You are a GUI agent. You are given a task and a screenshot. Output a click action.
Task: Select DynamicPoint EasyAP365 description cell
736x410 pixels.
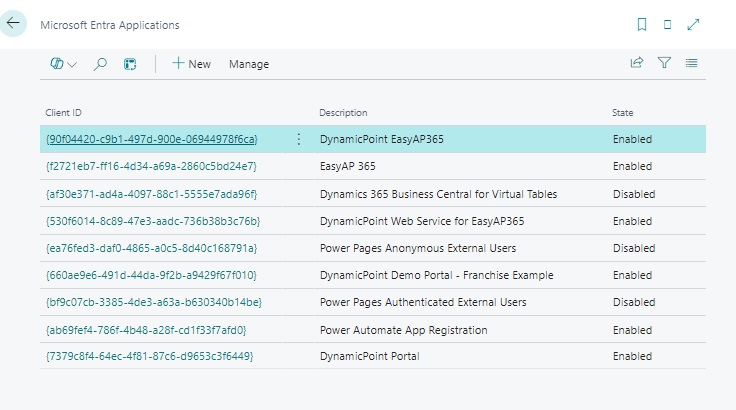point(382,139)
